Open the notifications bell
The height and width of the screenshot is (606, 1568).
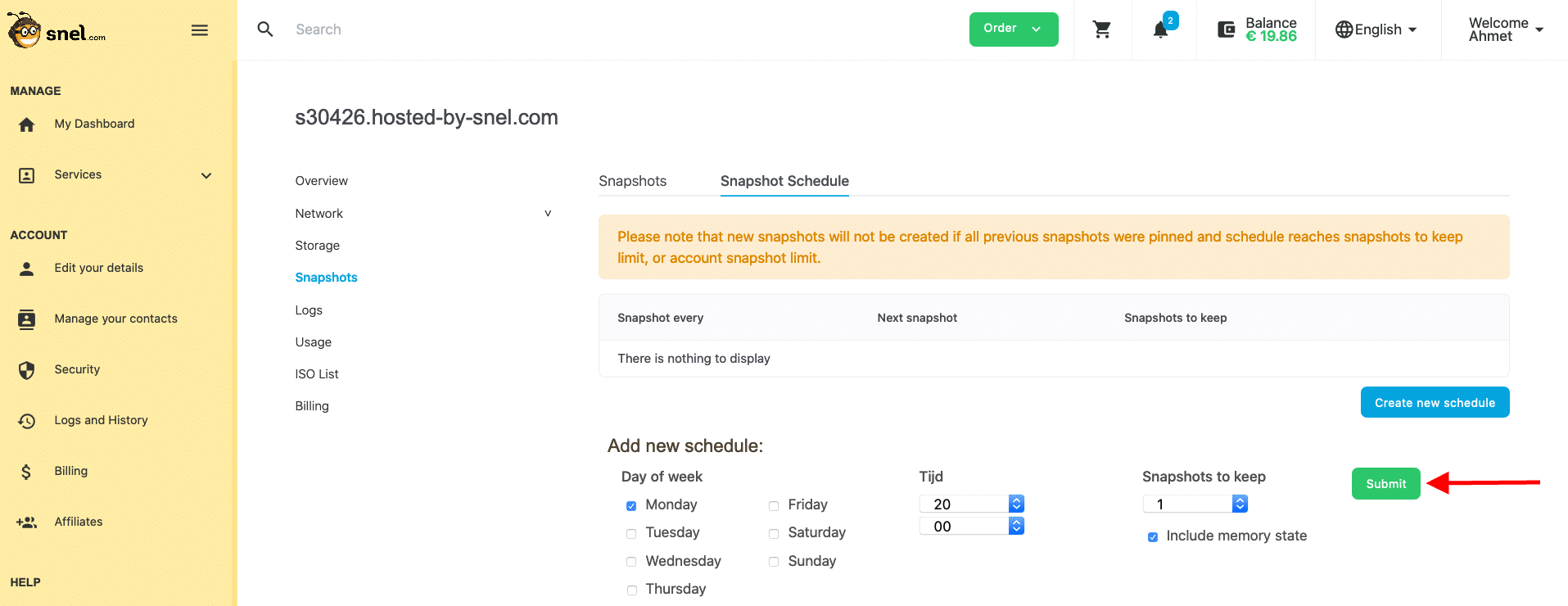click(x=1160, y=29)
